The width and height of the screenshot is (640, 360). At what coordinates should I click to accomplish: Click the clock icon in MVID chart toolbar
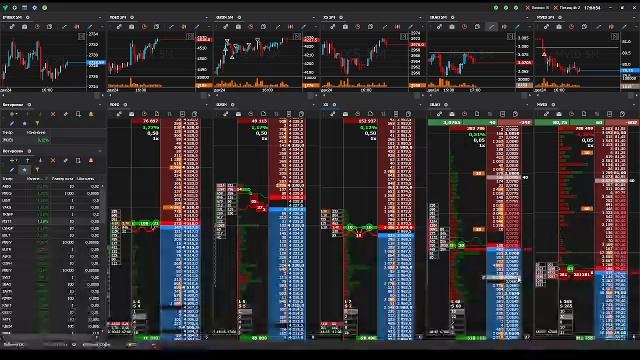point(572,27)
